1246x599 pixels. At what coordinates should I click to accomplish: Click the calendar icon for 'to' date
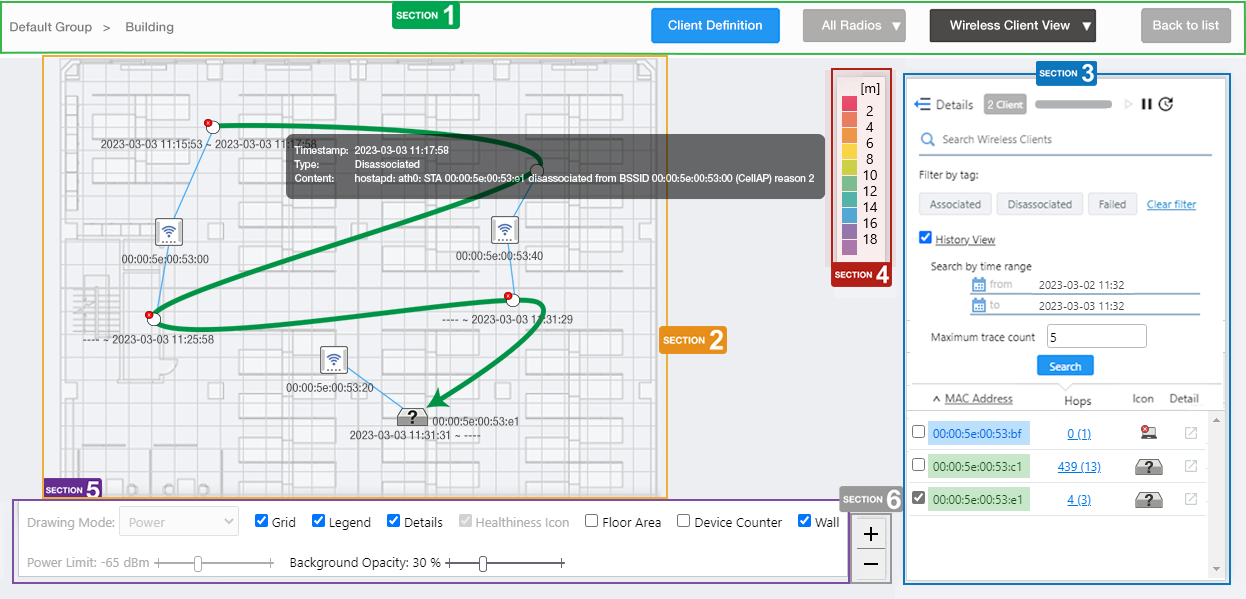point(979,306)
